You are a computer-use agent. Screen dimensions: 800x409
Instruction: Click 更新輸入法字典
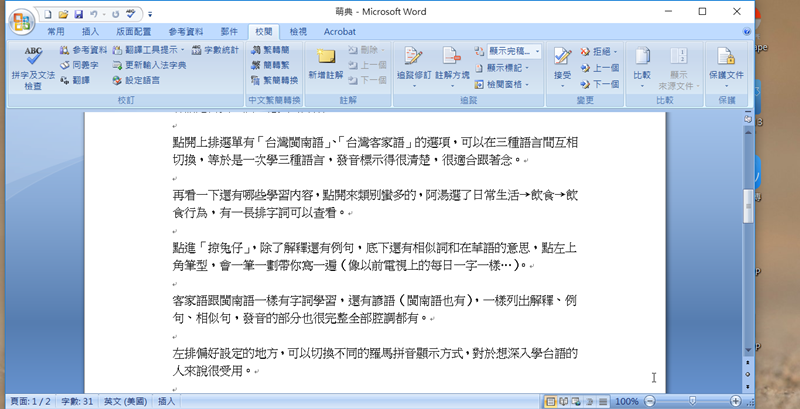click(149, 65)
